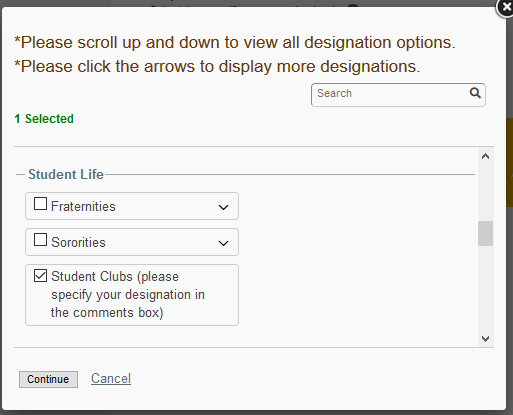Collapse the Student Life section
The height and width of the screenshot is (415, 513).
(20, 174)
